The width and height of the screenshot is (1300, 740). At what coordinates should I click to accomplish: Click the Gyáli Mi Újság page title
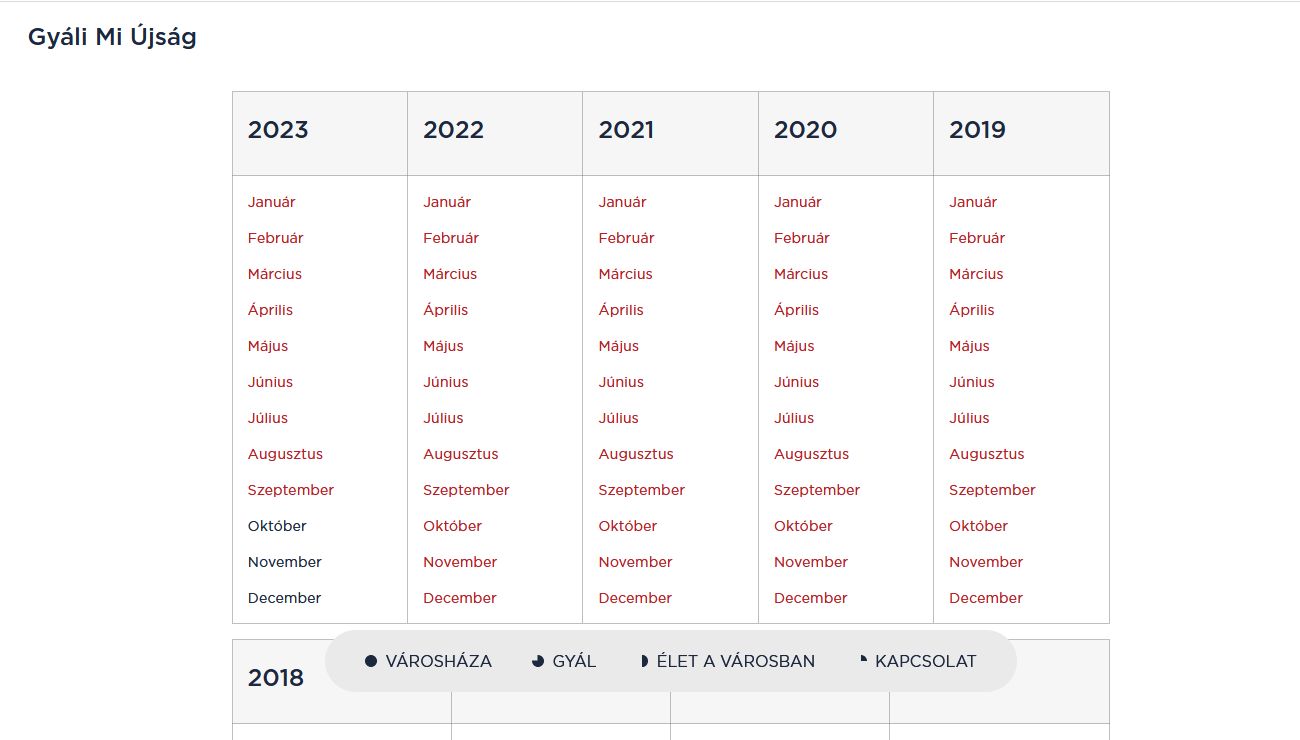pos(112,38)
